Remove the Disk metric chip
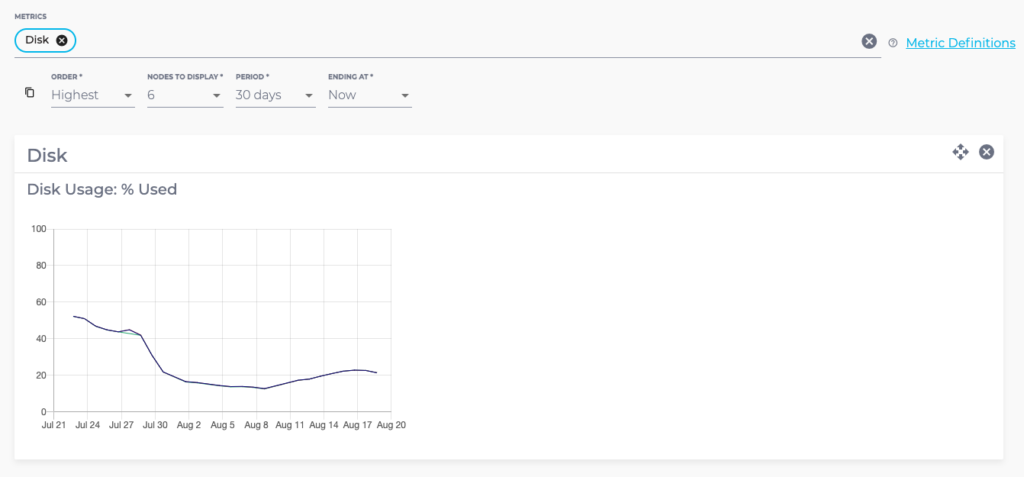The image size is (1024, 477). pos(62,40)
